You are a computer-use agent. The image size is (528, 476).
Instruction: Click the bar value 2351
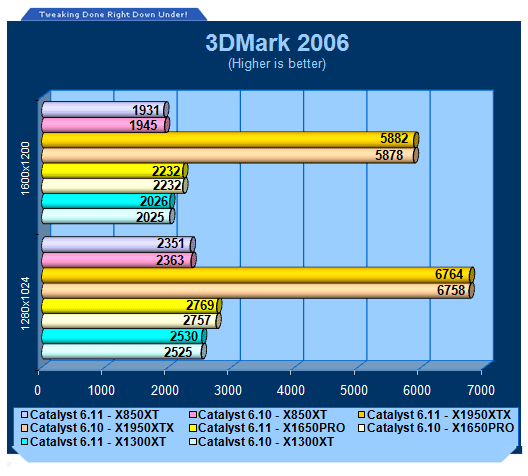170,243
